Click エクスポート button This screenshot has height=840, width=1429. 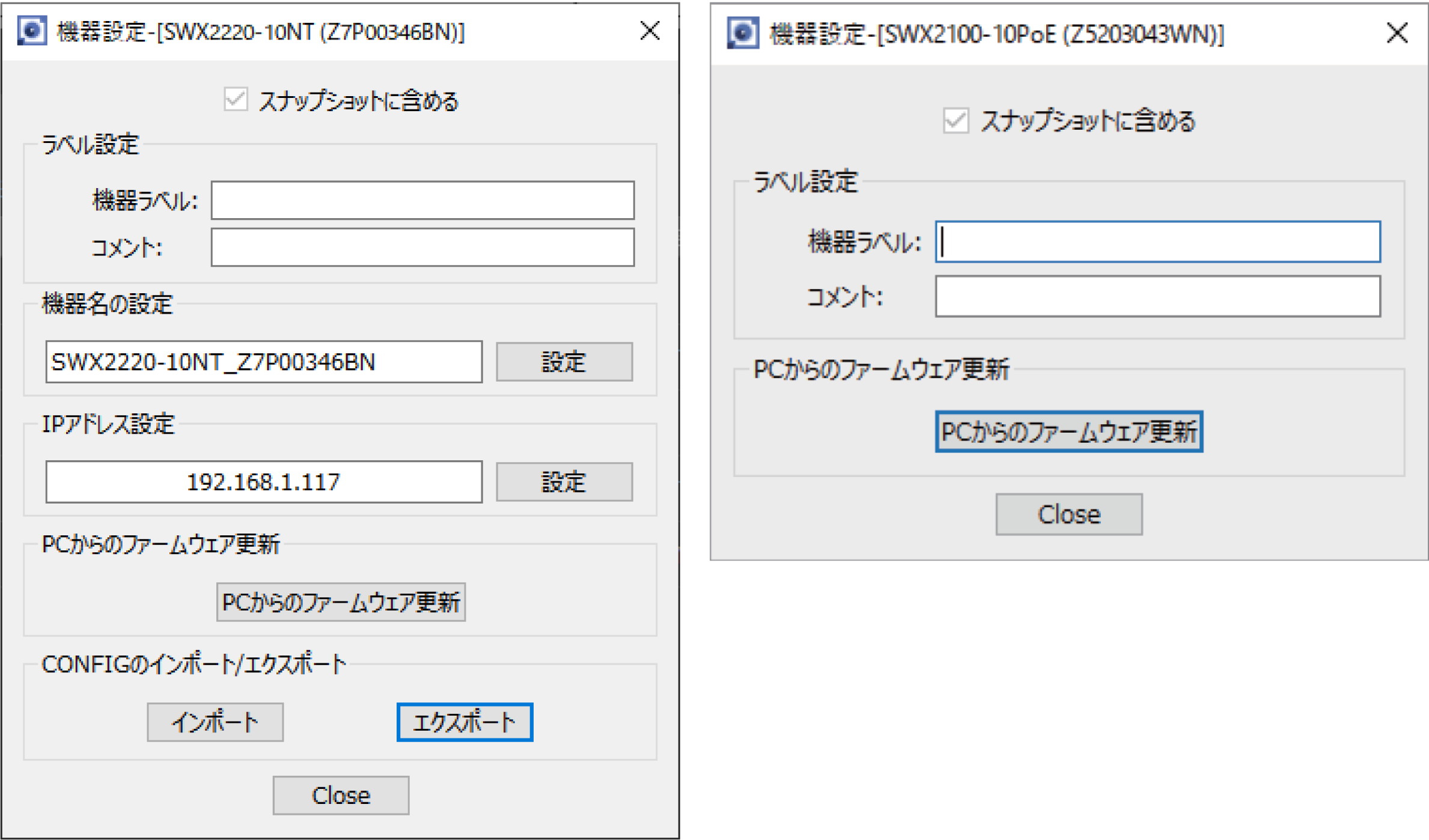tap(465, 722)
